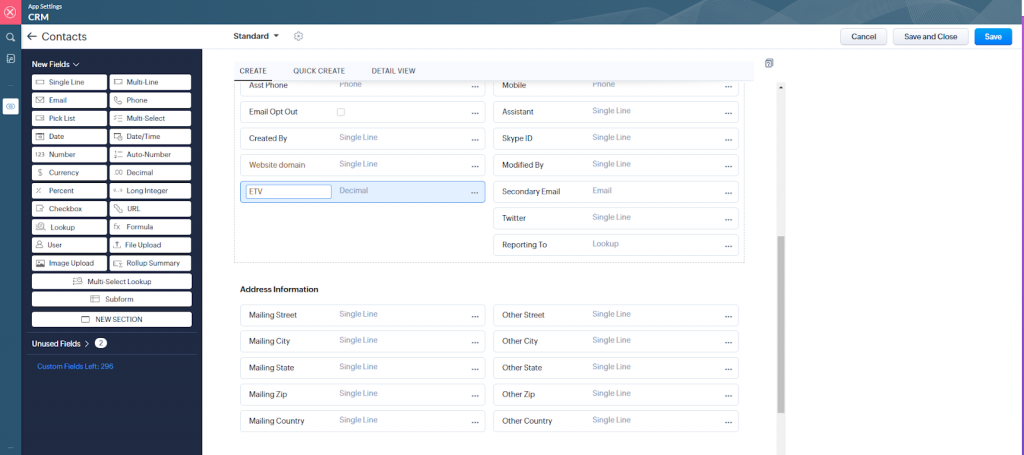Expand the Unused Fields list
Viewport: 1024px width, 455px height.
(x=87, y=343)
